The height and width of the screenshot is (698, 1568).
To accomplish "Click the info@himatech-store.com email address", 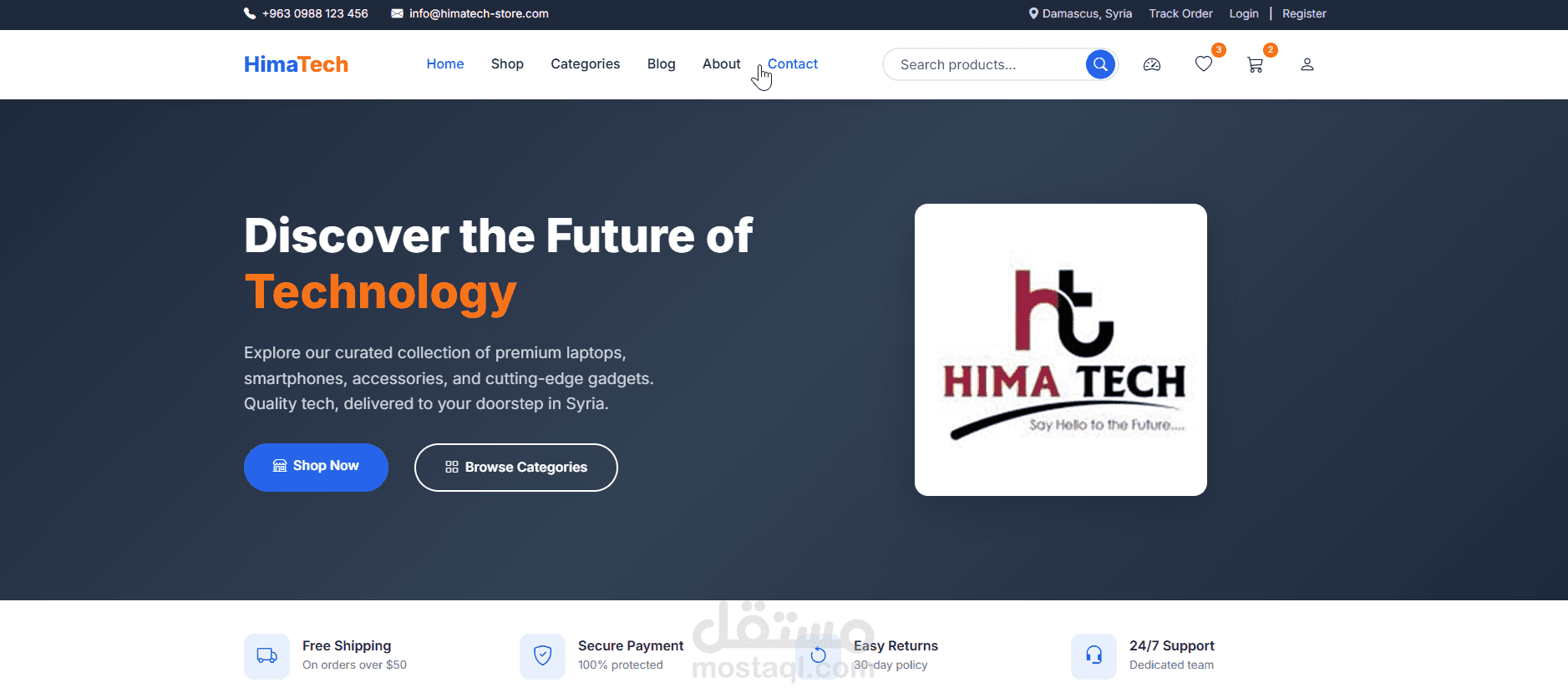I will pyautogui.click(x=479, y=13).
